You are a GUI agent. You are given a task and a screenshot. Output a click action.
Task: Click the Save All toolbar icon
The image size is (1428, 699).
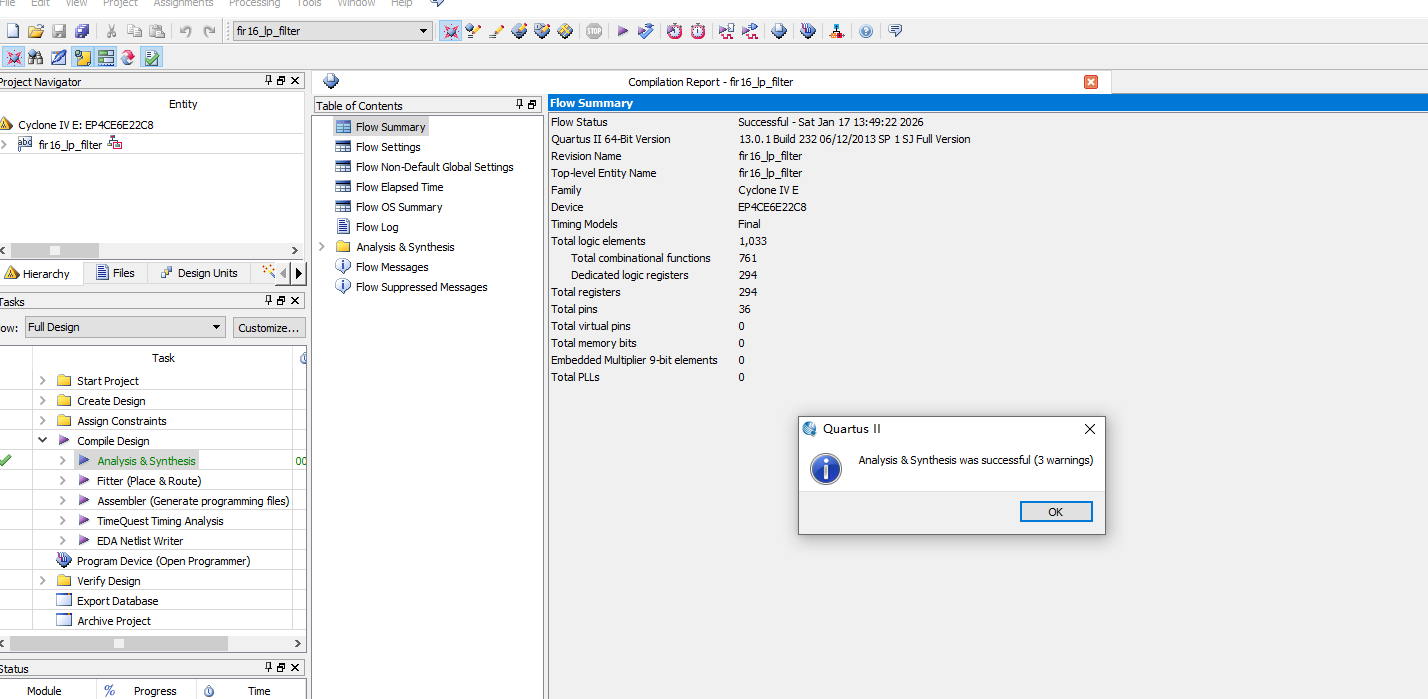(x=82, y=31)
